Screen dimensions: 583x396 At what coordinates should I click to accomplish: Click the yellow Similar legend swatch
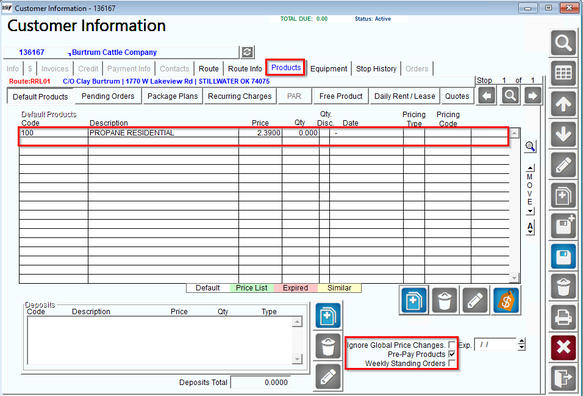pyautogui.click(x=339, y=288)
